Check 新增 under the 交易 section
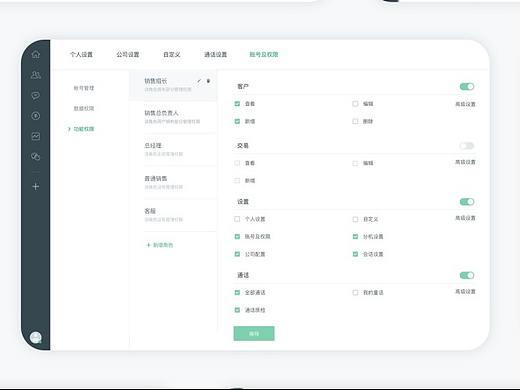520x390 pixels. coord(237,180)
